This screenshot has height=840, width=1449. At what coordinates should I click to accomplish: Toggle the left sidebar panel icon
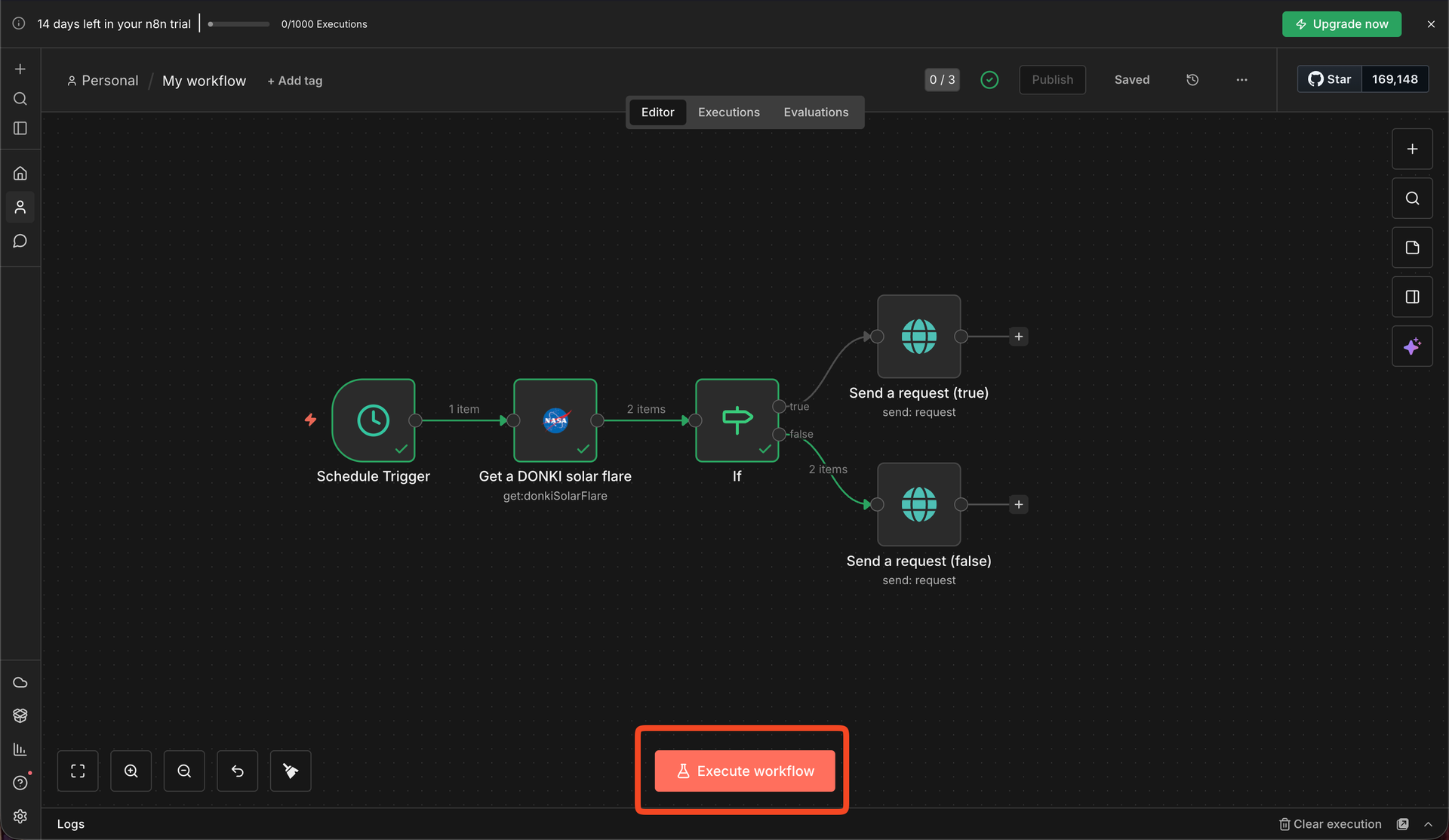(20, 128)
